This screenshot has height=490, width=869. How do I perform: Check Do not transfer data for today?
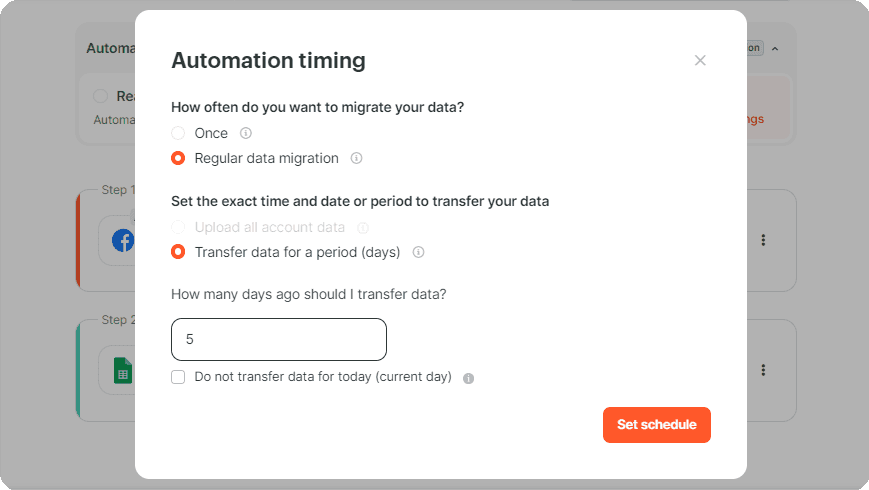[178, 377]
